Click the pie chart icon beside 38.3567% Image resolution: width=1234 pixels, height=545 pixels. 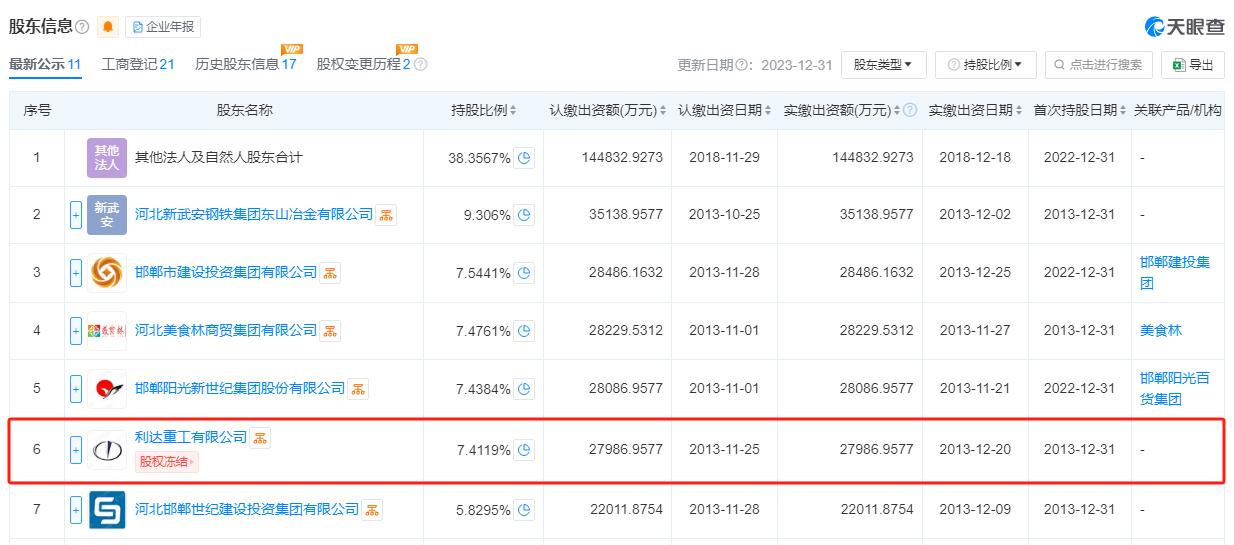(523, 157)
